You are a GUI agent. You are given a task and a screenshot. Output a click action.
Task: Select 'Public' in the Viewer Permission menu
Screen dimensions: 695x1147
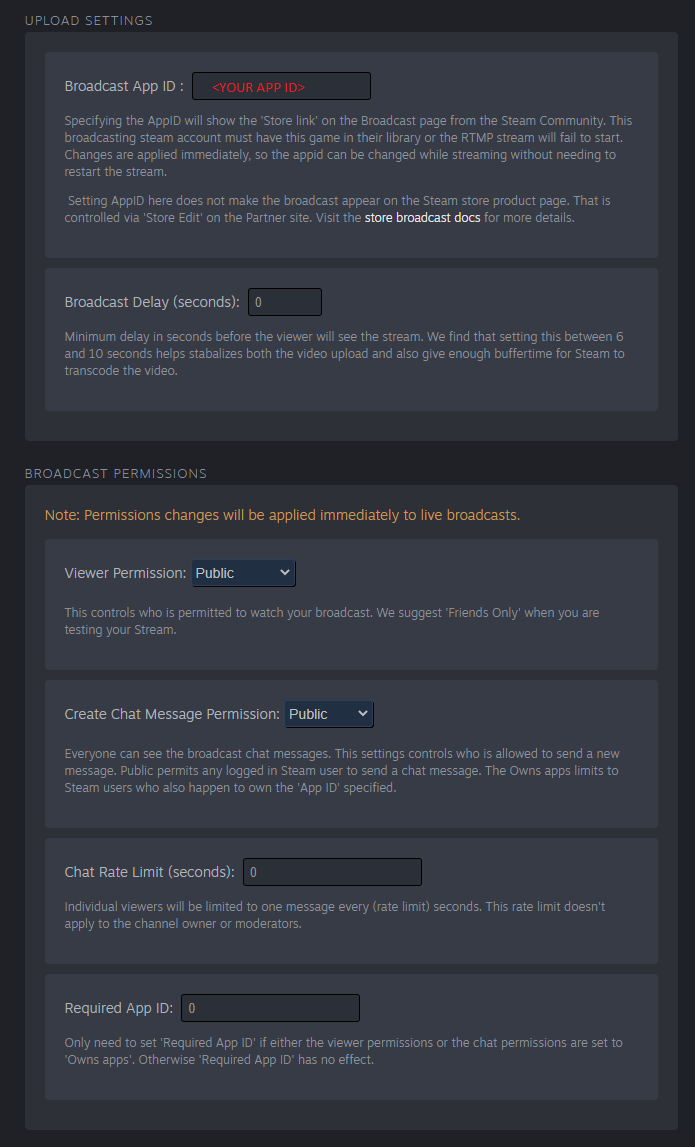(230, 573)
